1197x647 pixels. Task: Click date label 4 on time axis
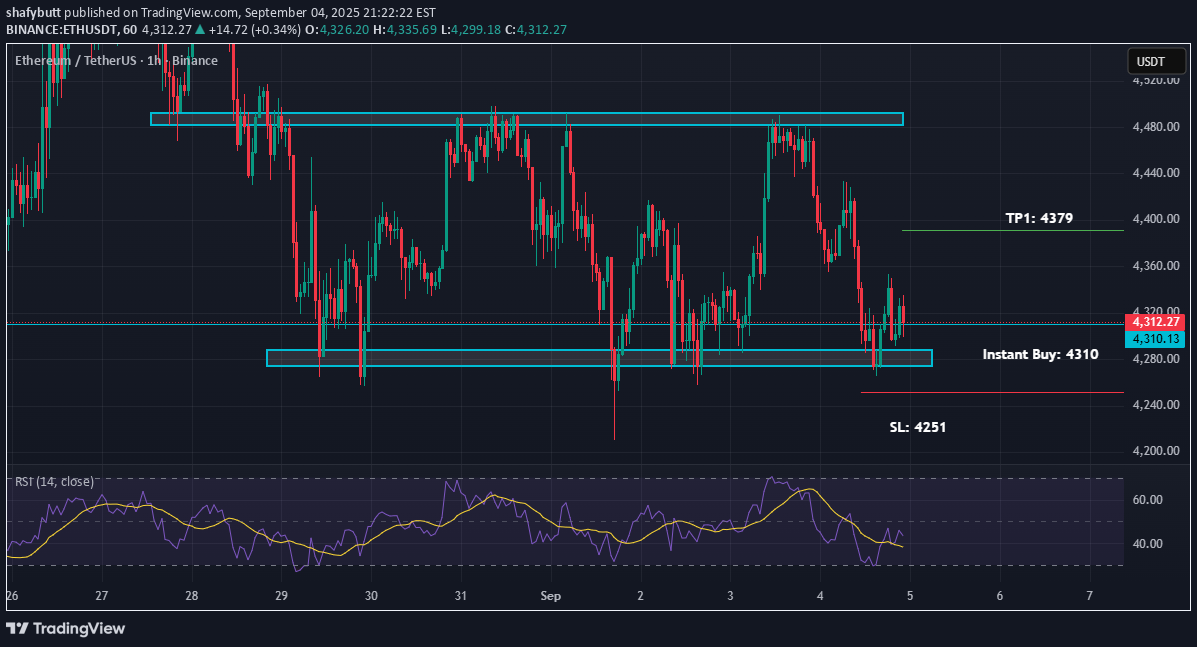coord(820,596)
